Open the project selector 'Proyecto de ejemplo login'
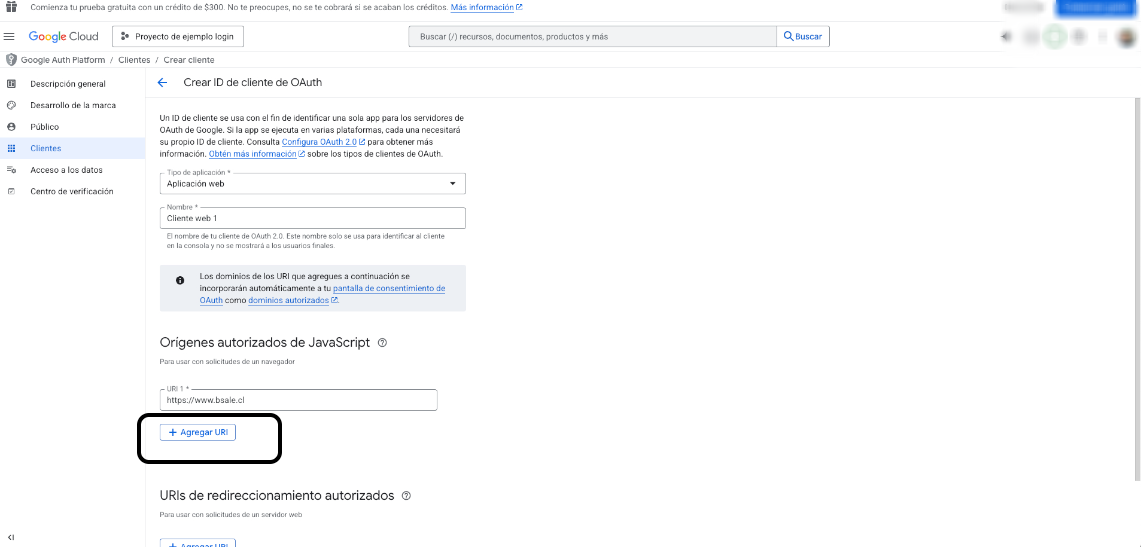Screen dimensions: 1141x547 click(x=178, y=36)
